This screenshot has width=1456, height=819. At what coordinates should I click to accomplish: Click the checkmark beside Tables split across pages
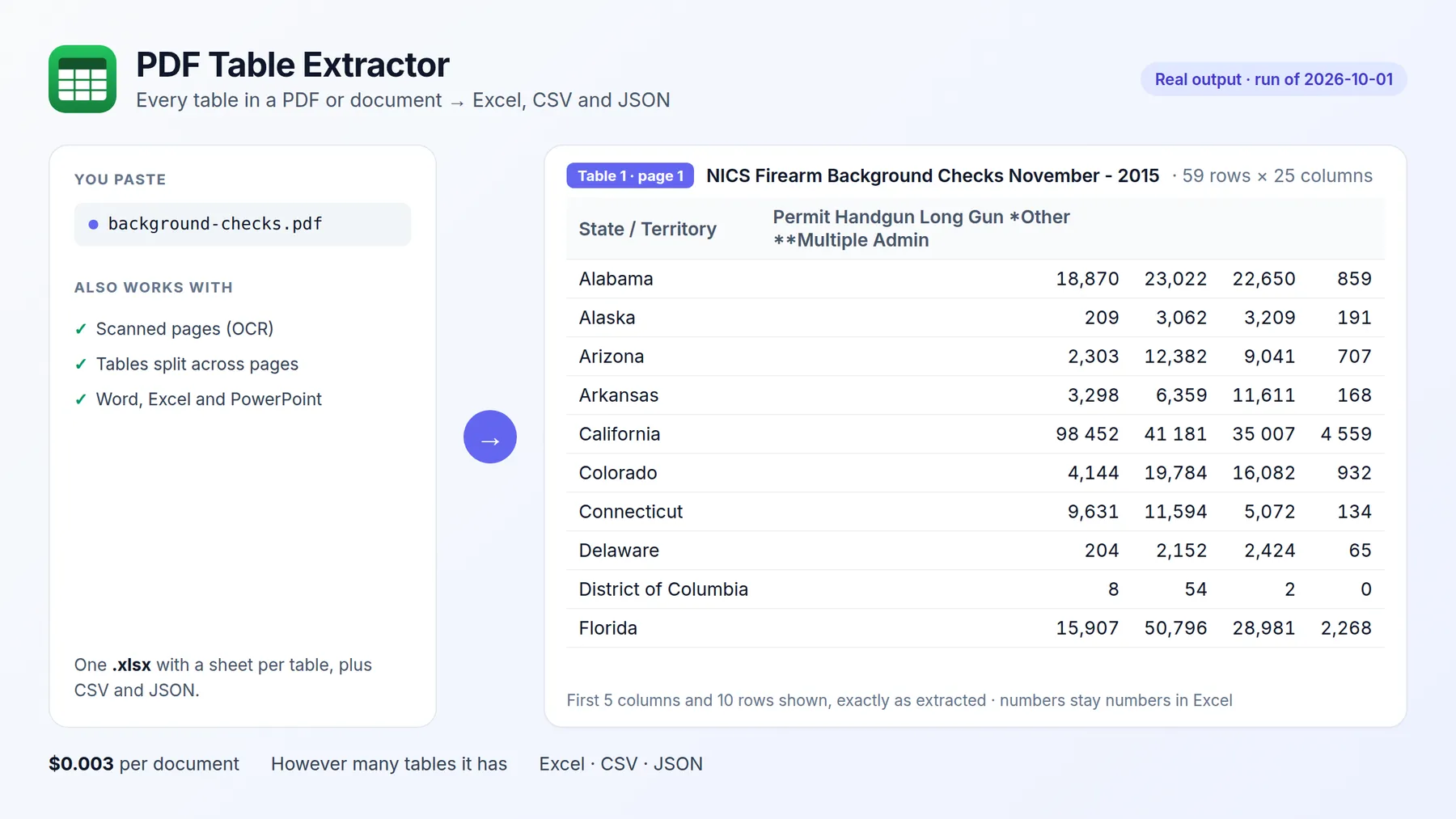(81, 365)
